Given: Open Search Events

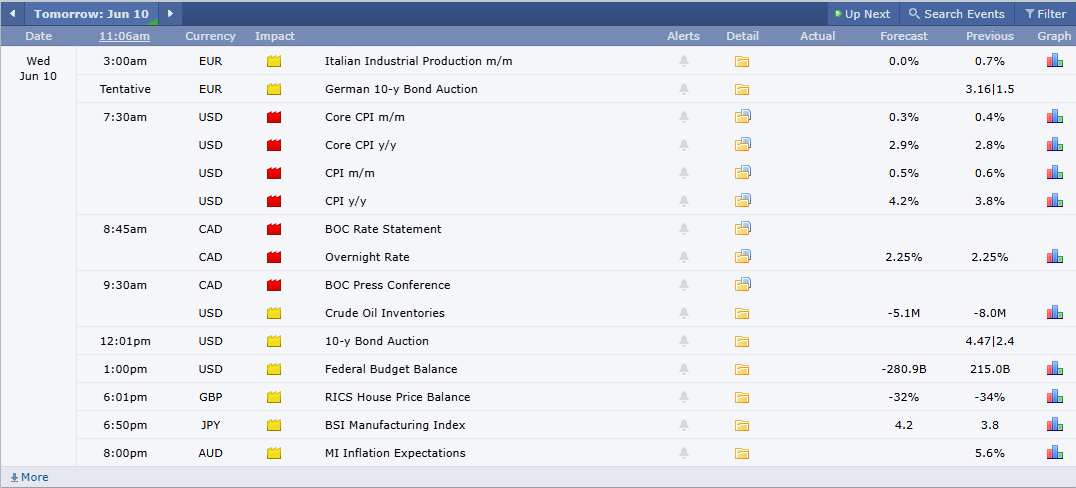Looking at the screenshot, I should pyautogui.click(x=957, y=14).
